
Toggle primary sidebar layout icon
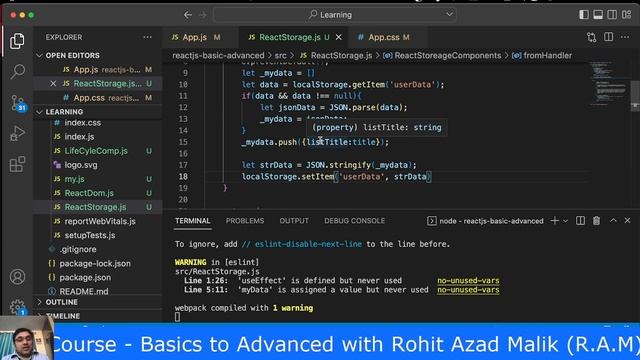584,15
